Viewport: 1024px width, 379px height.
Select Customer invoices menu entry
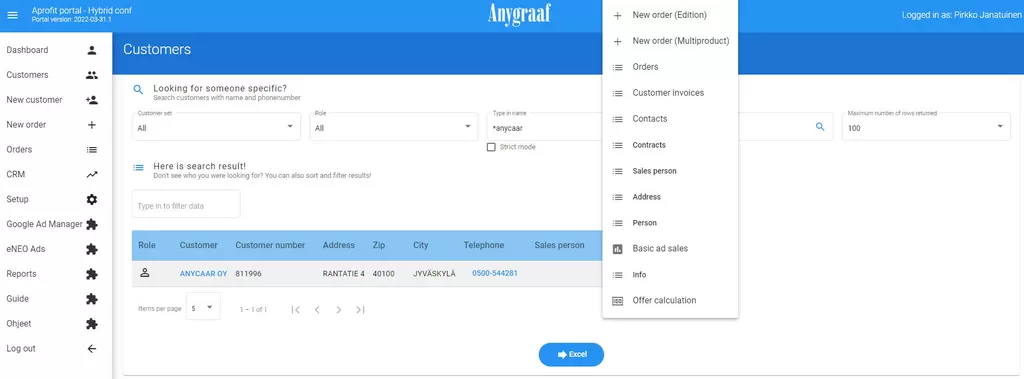[x=670, y=93]
